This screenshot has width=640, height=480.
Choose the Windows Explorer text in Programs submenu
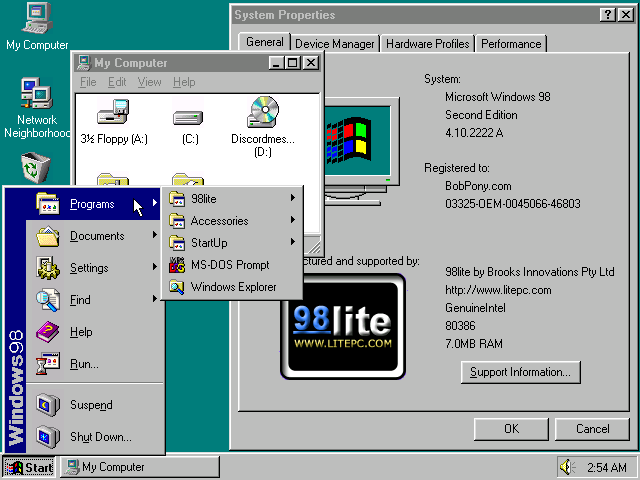pos(233,287)
